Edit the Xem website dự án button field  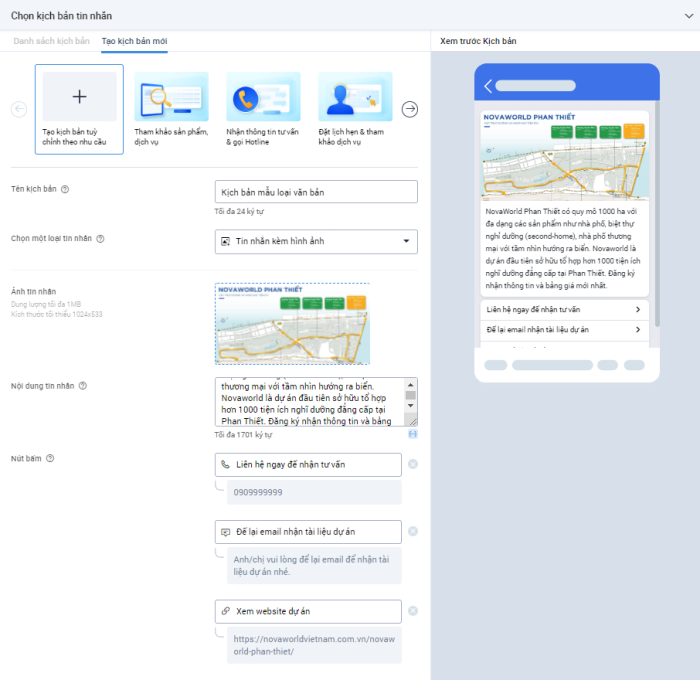[308, 611]
